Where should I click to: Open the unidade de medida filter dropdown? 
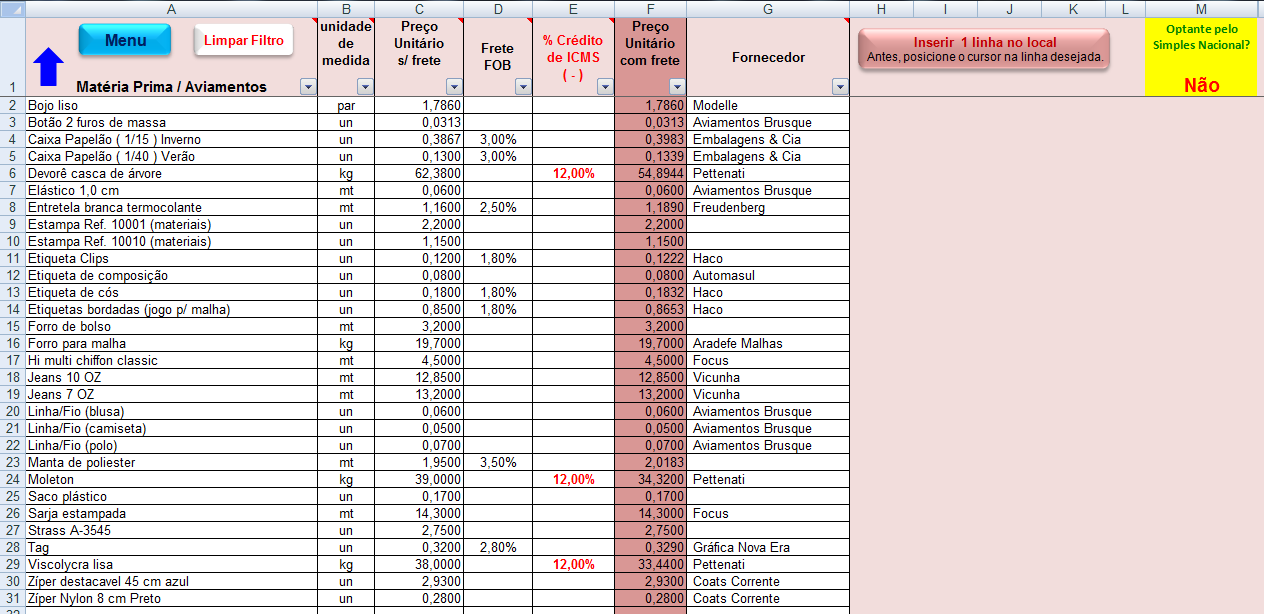coord(365,87)
